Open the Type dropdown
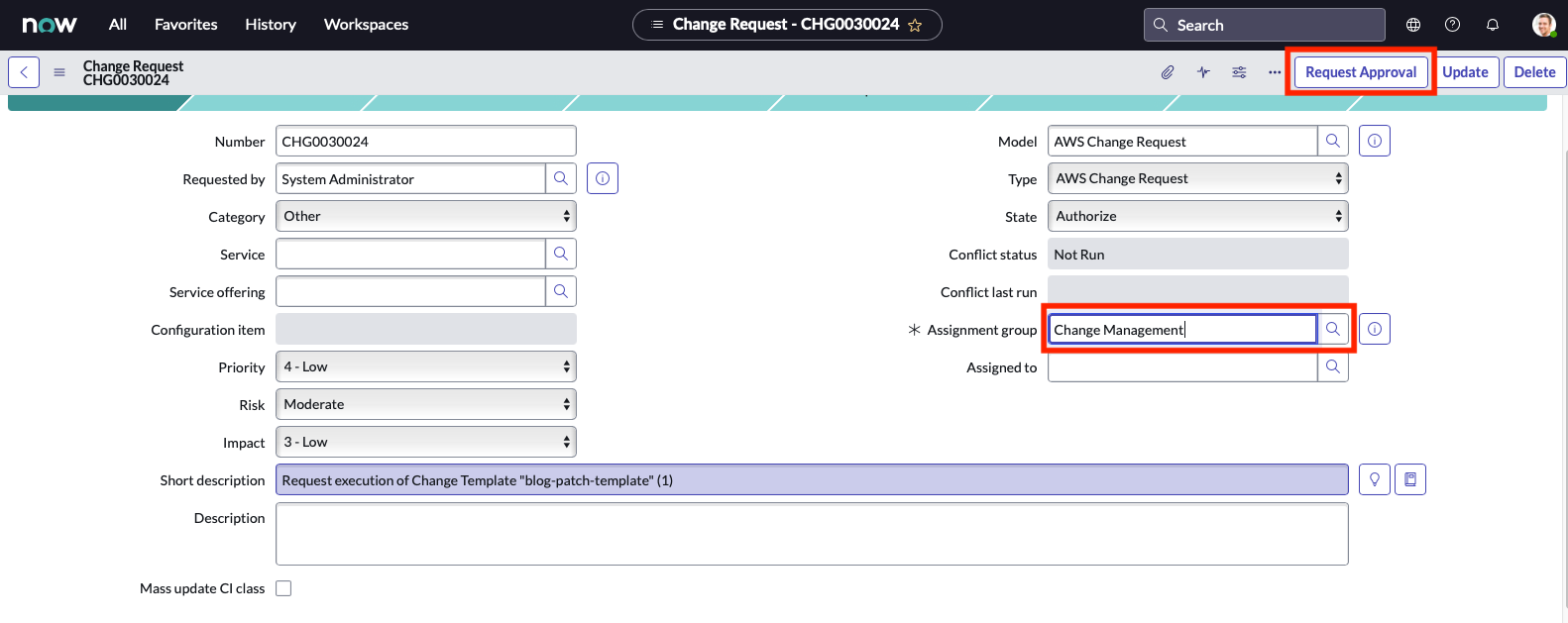Viewport: 1568px width, 623px height. (1198, 178)
